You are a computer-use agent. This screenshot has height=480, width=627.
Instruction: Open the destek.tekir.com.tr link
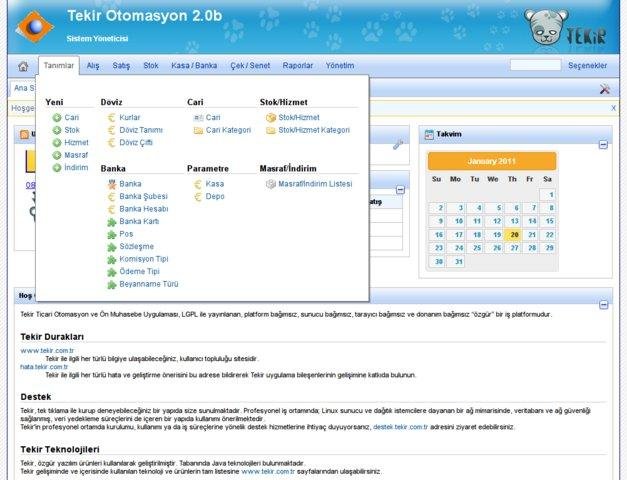[400, 427]
